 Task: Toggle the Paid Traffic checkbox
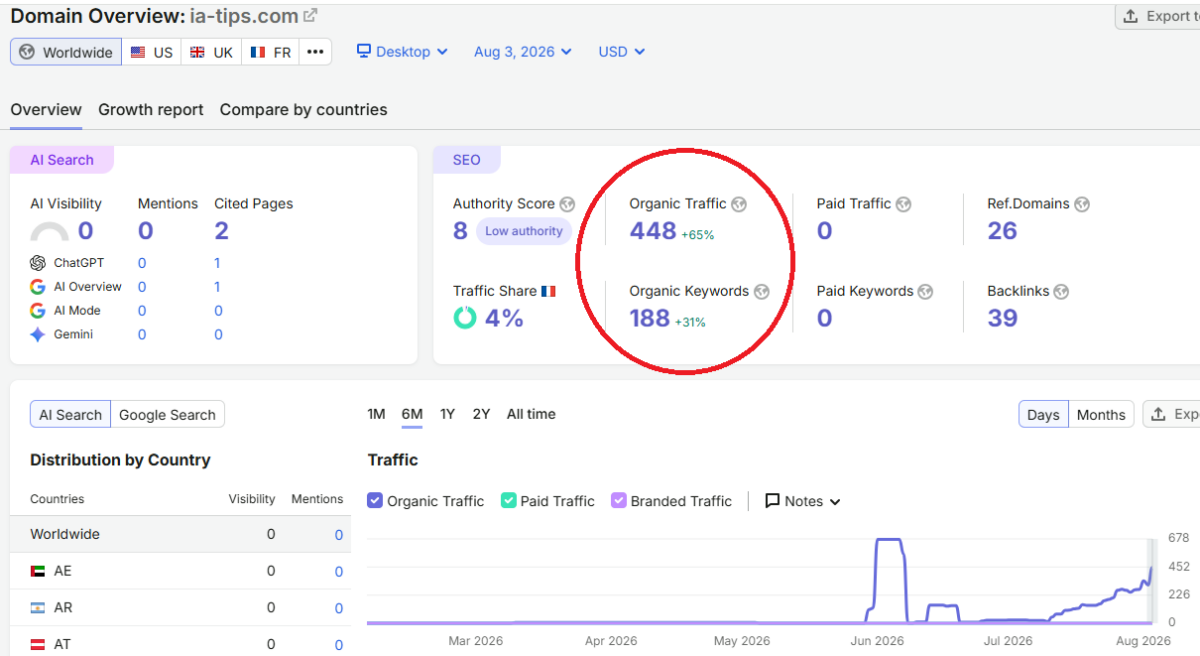tap(508, 501)
